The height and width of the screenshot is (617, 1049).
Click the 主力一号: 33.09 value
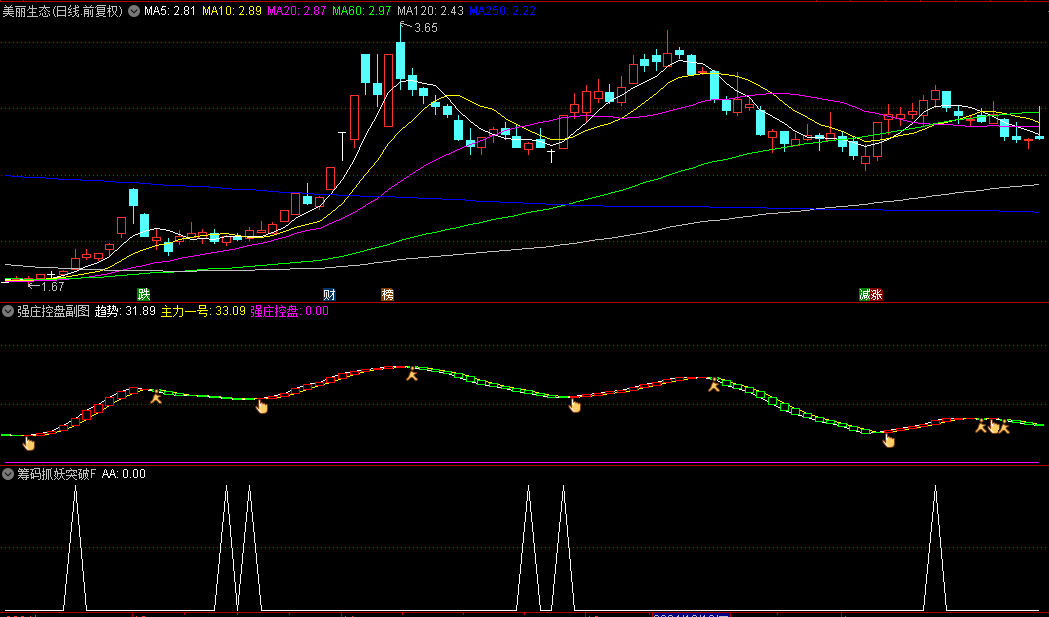click(203, 311)
